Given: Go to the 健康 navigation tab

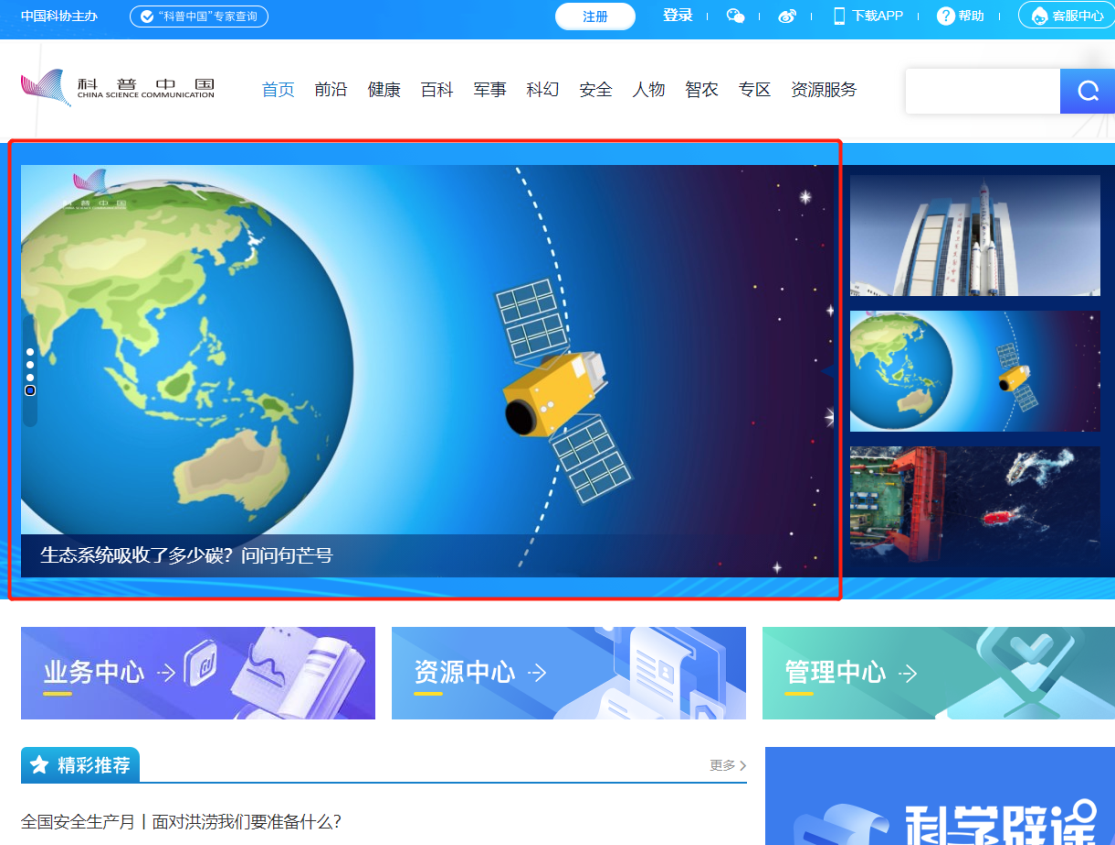Looking at the screenshot, I should [384, 90].
